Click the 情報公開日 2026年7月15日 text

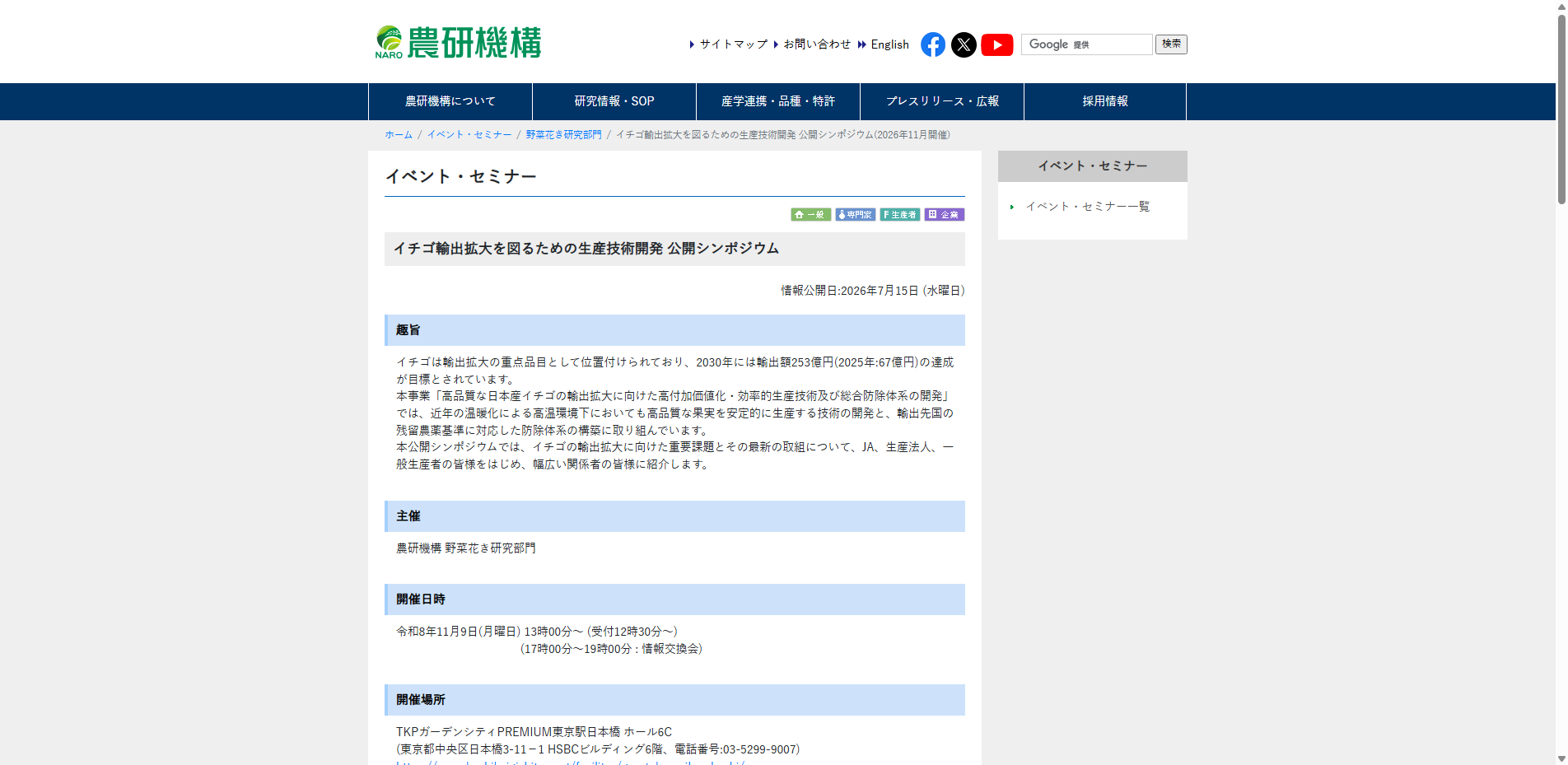tap(873, 291)
